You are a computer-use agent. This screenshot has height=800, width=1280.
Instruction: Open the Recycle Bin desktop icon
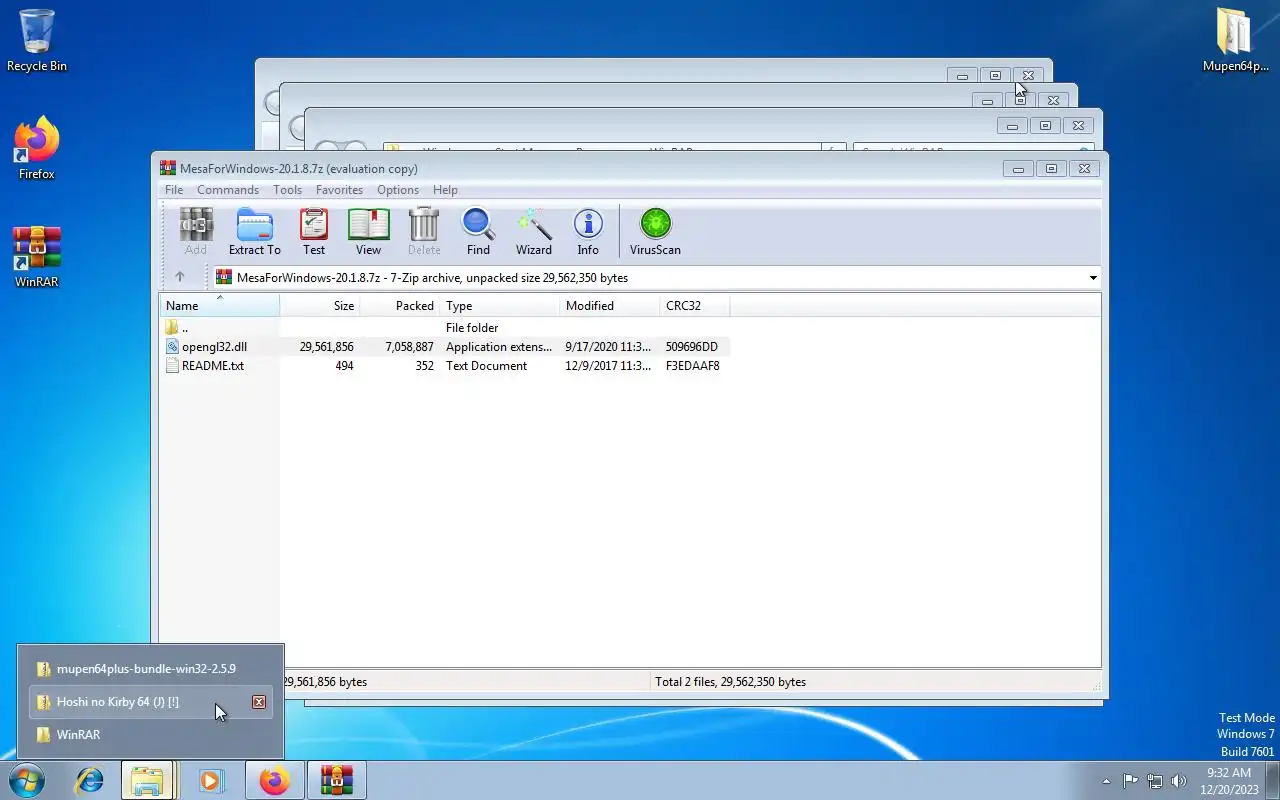[x=37, y=40]
